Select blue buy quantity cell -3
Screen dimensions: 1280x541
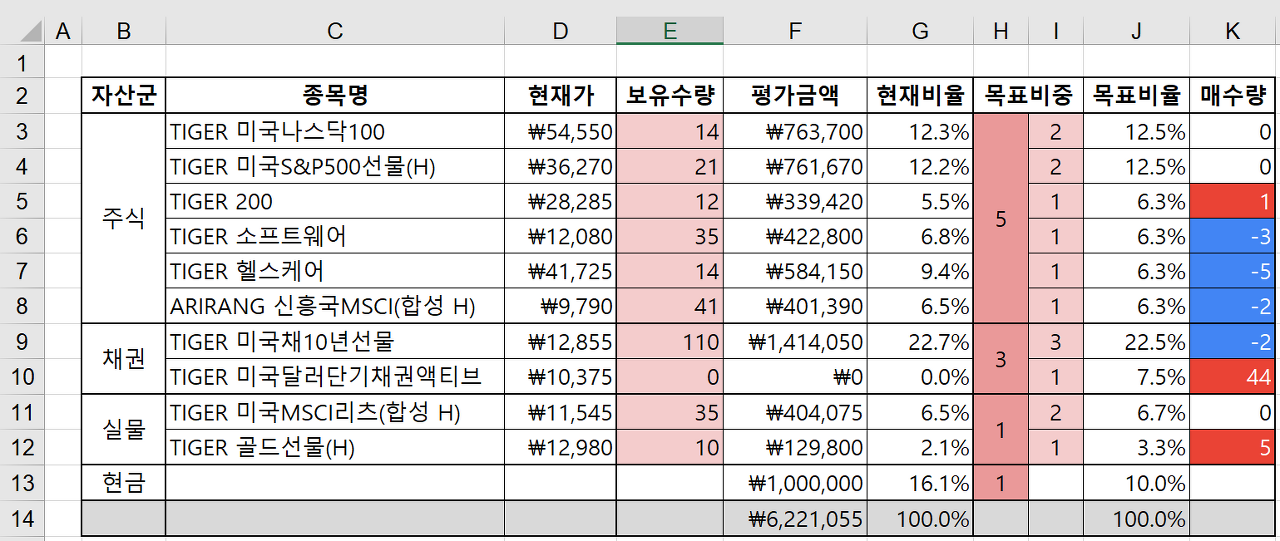coord(1233,237)
